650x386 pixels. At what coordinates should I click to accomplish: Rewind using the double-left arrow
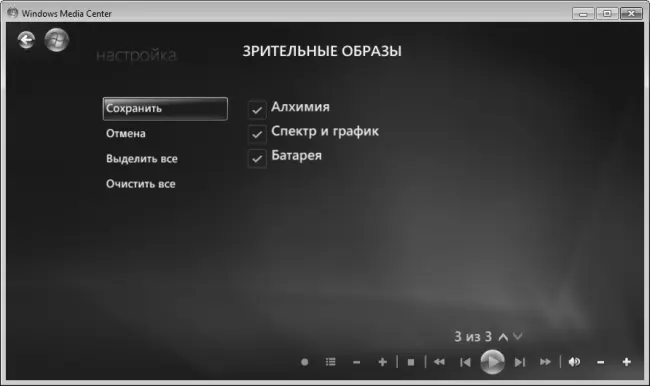tap(439, 362)
